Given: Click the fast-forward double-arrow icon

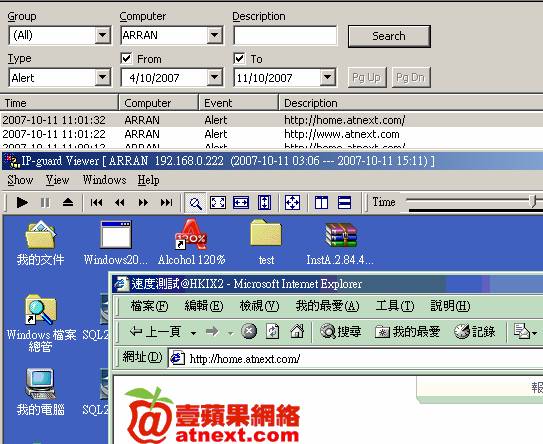Looking at the screenshot, I should [x=143, y=202].
